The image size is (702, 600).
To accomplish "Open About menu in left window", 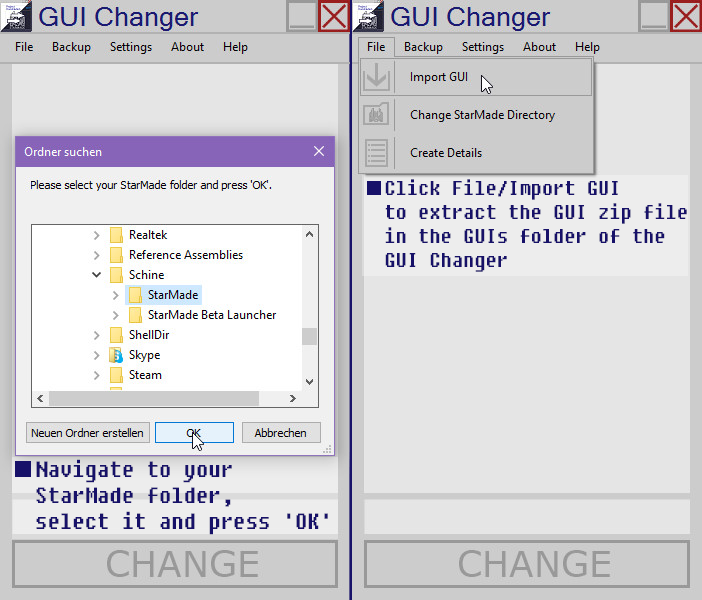I will click(187, 47).
